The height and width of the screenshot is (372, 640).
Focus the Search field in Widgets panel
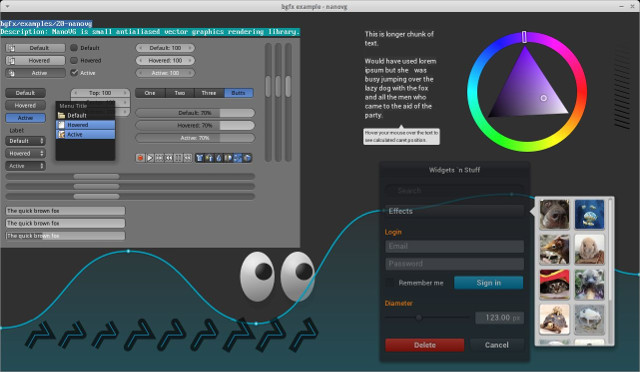pos(454,191)
